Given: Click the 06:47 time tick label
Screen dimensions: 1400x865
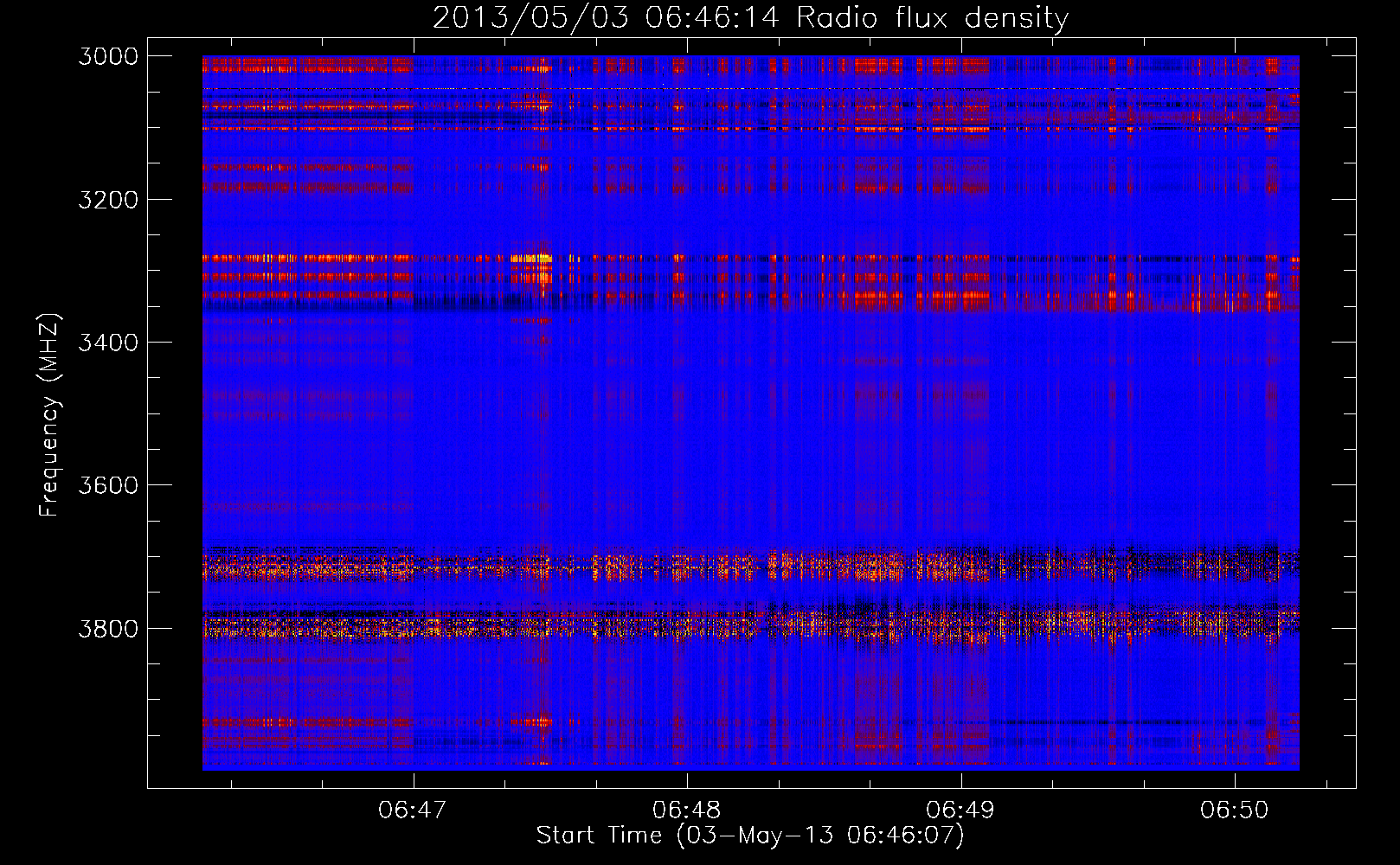Looking at the screenshot, I should pyautogui.click(x=413, y=810).
